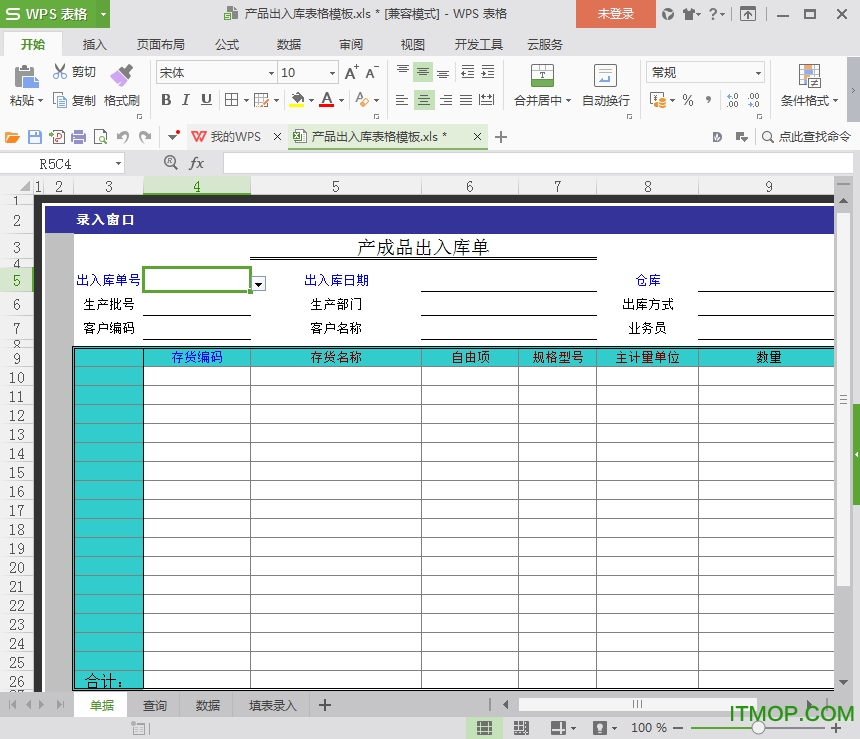Click the Merge and Center icon
Viewport: 860px width, 739px height.
click(x=542, y=76)
